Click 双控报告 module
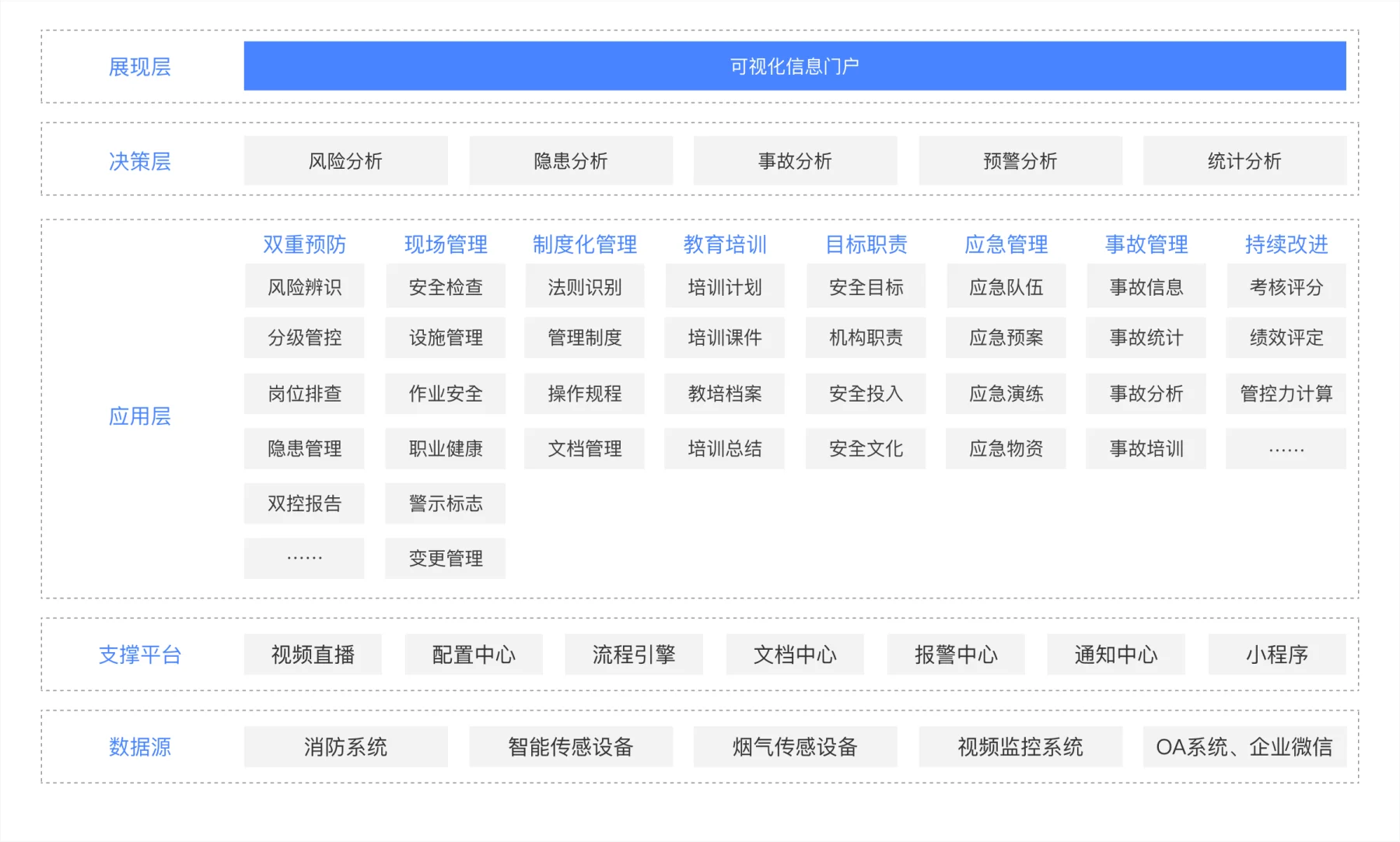This screenshot has height=842, width=1400. coord(304,503)
